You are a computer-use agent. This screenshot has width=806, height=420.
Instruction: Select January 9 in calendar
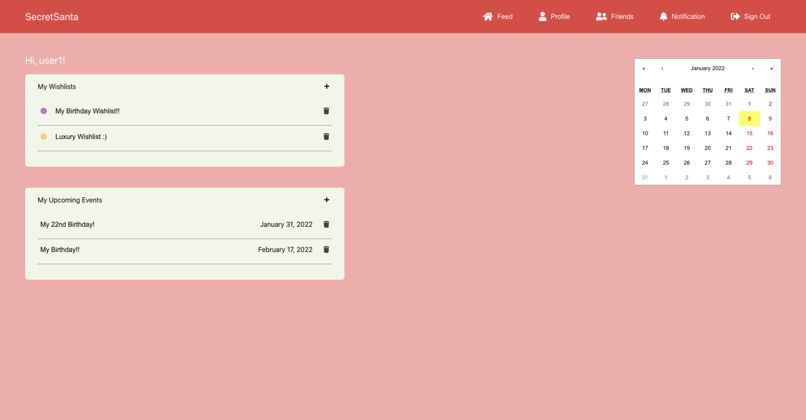[770, 119]
